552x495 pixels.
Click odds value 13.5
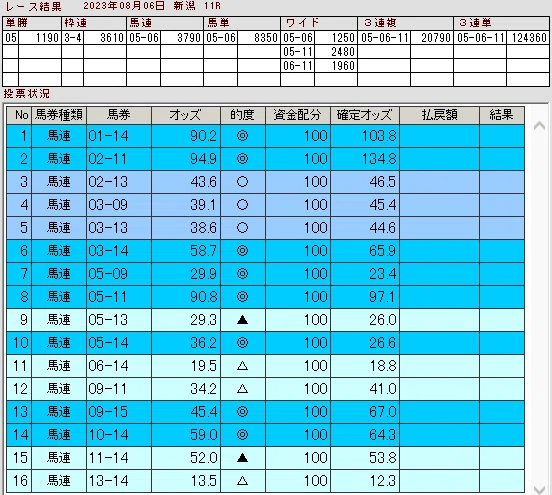[203, 481]
